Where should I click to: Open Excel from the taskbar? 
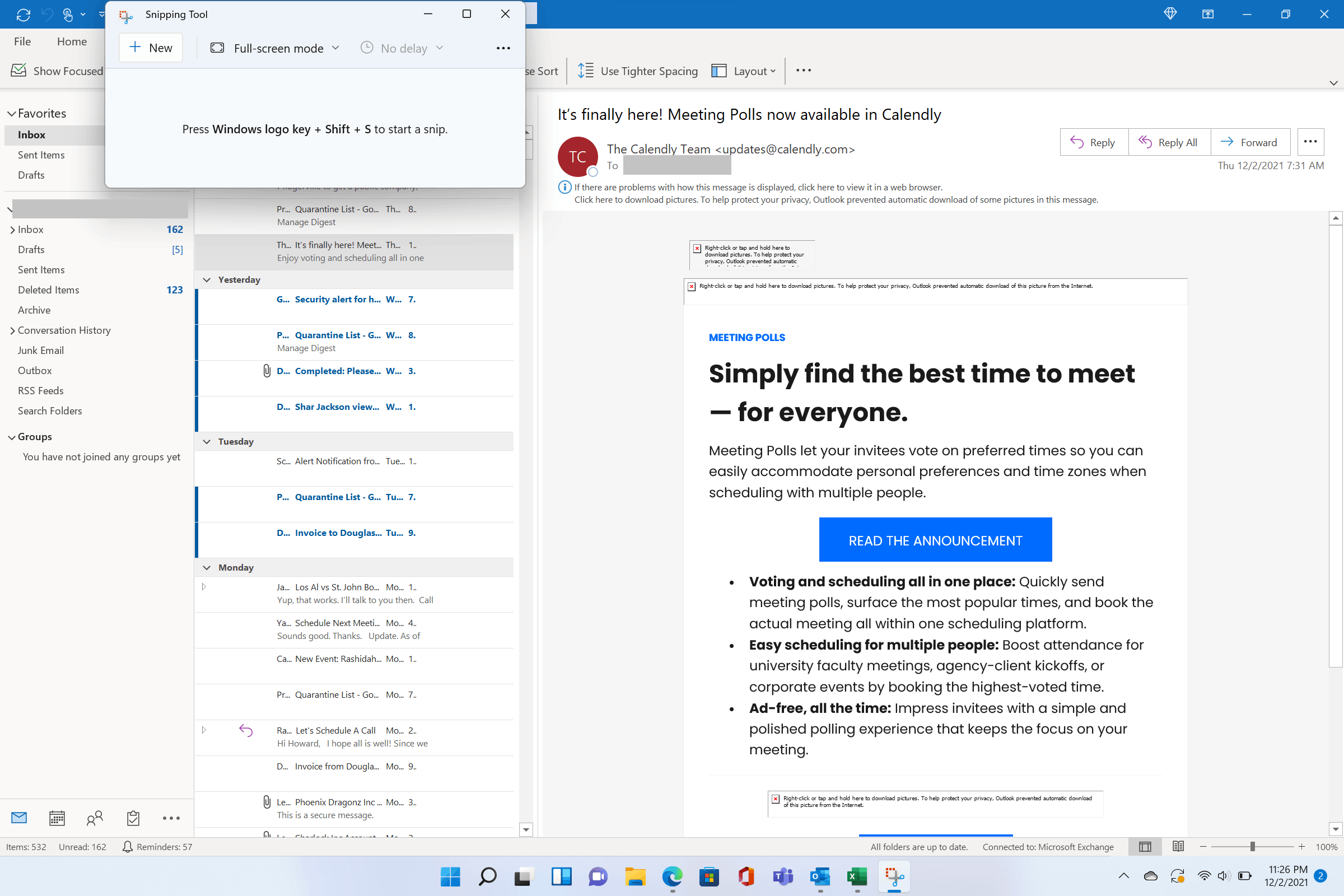click(x=857, y=876)
